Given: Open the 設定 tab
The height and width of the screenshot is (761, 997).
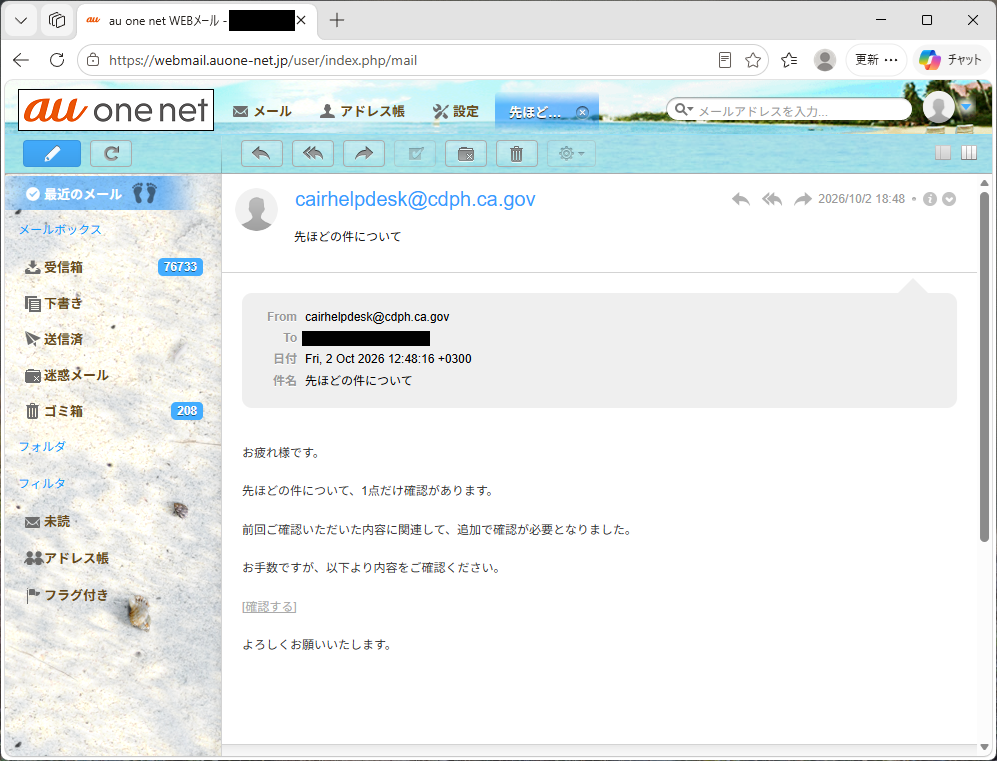Looking at the screenshot, I should coord(456,111).
